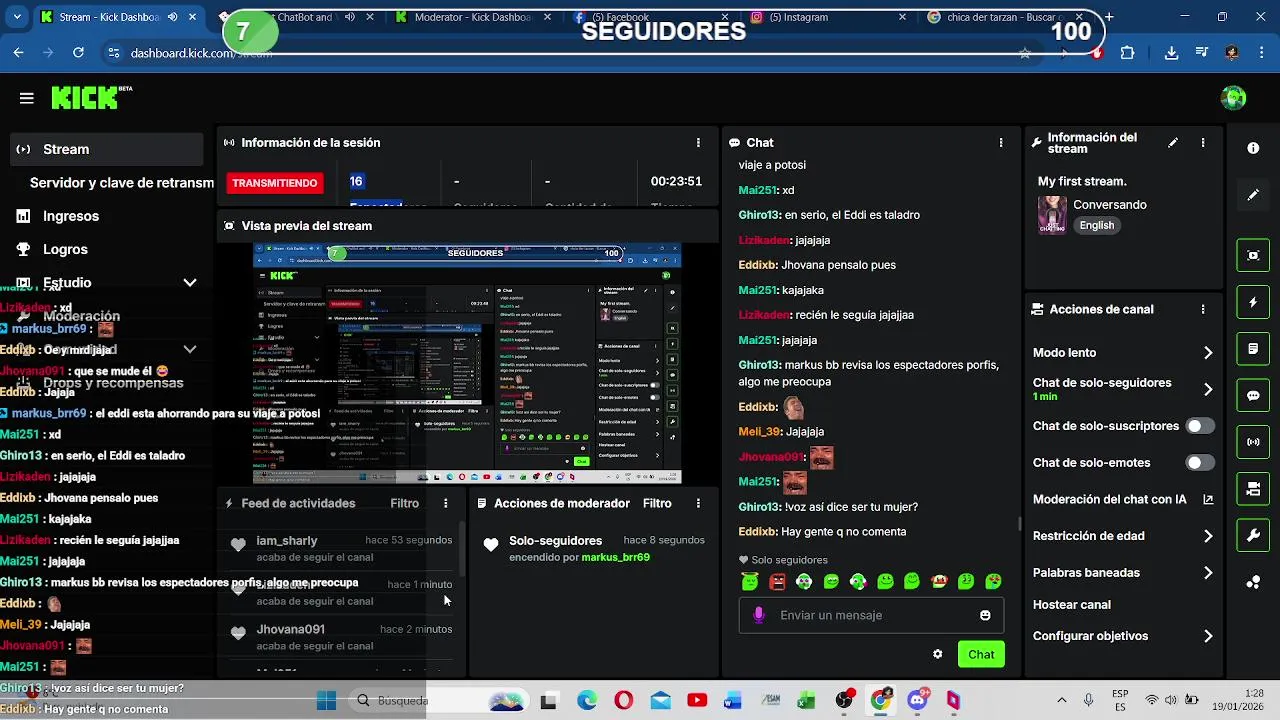Open the Opera browser taskbar icon
Screen dimensions: 1280x720
623,700
